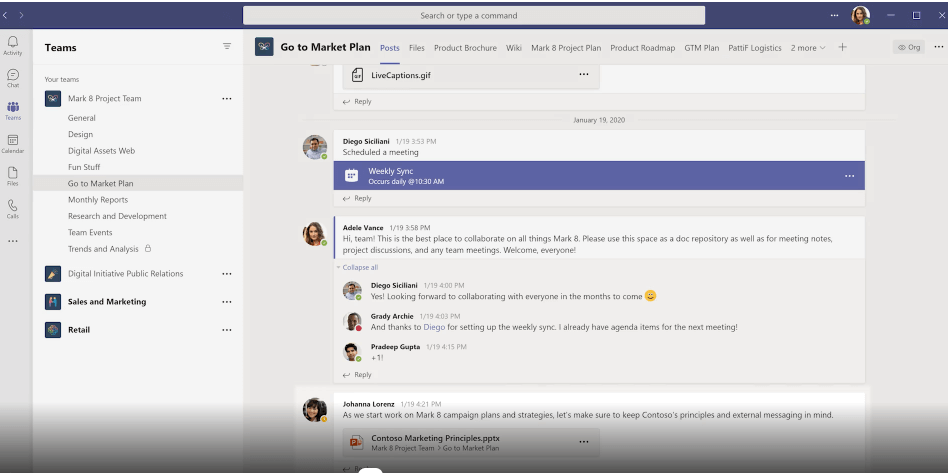Select the Teams icon in the app rail
948x473 pixels.
(x=13, y=110)
